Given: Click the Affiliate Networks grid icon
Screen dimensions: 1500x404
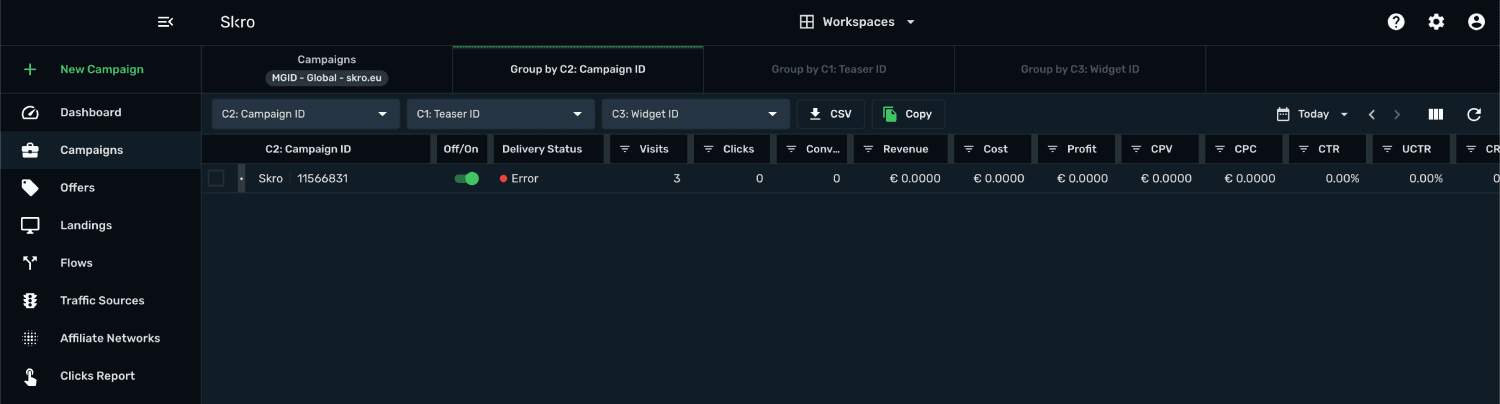Looking at the screenshot, I should click(x=30, y=339).
